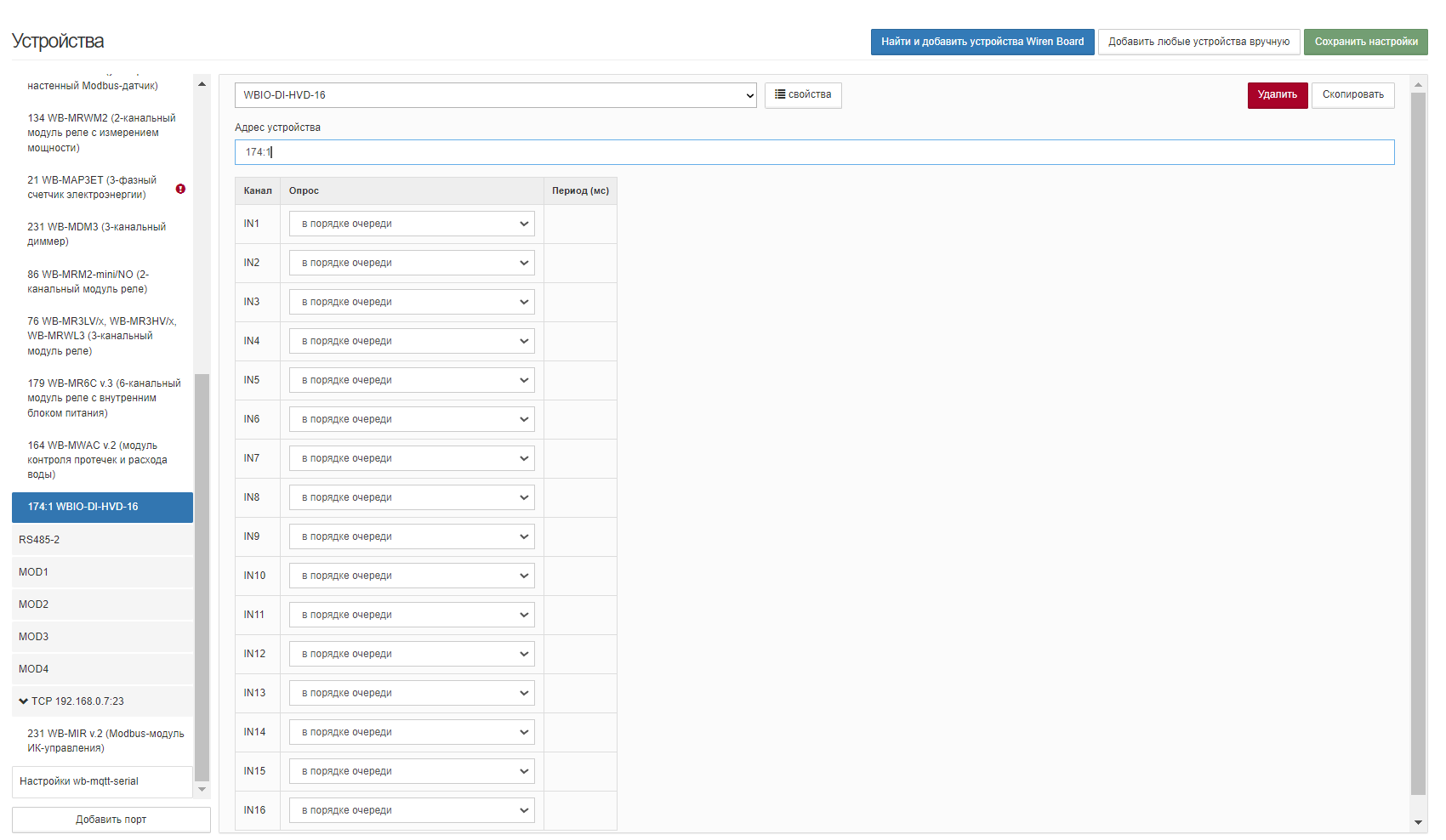Click the device address field with 174:1
Image resolution: width=1446 pixels, height=840 pixels.
pos(815,152)
